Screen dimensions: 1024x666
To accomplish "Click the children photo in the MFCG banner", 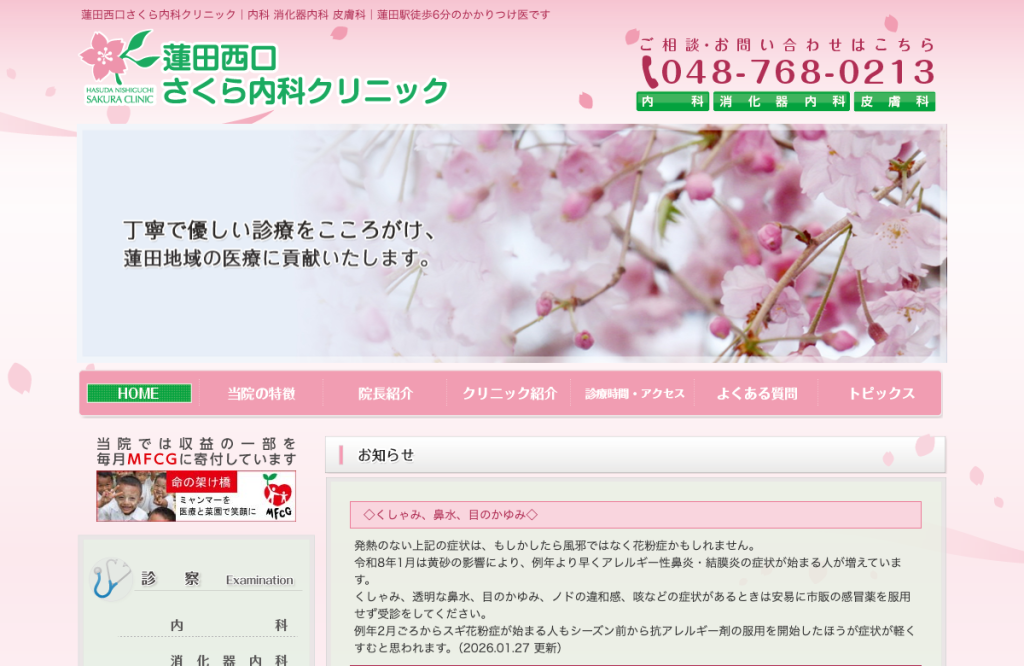I will 135,496.
